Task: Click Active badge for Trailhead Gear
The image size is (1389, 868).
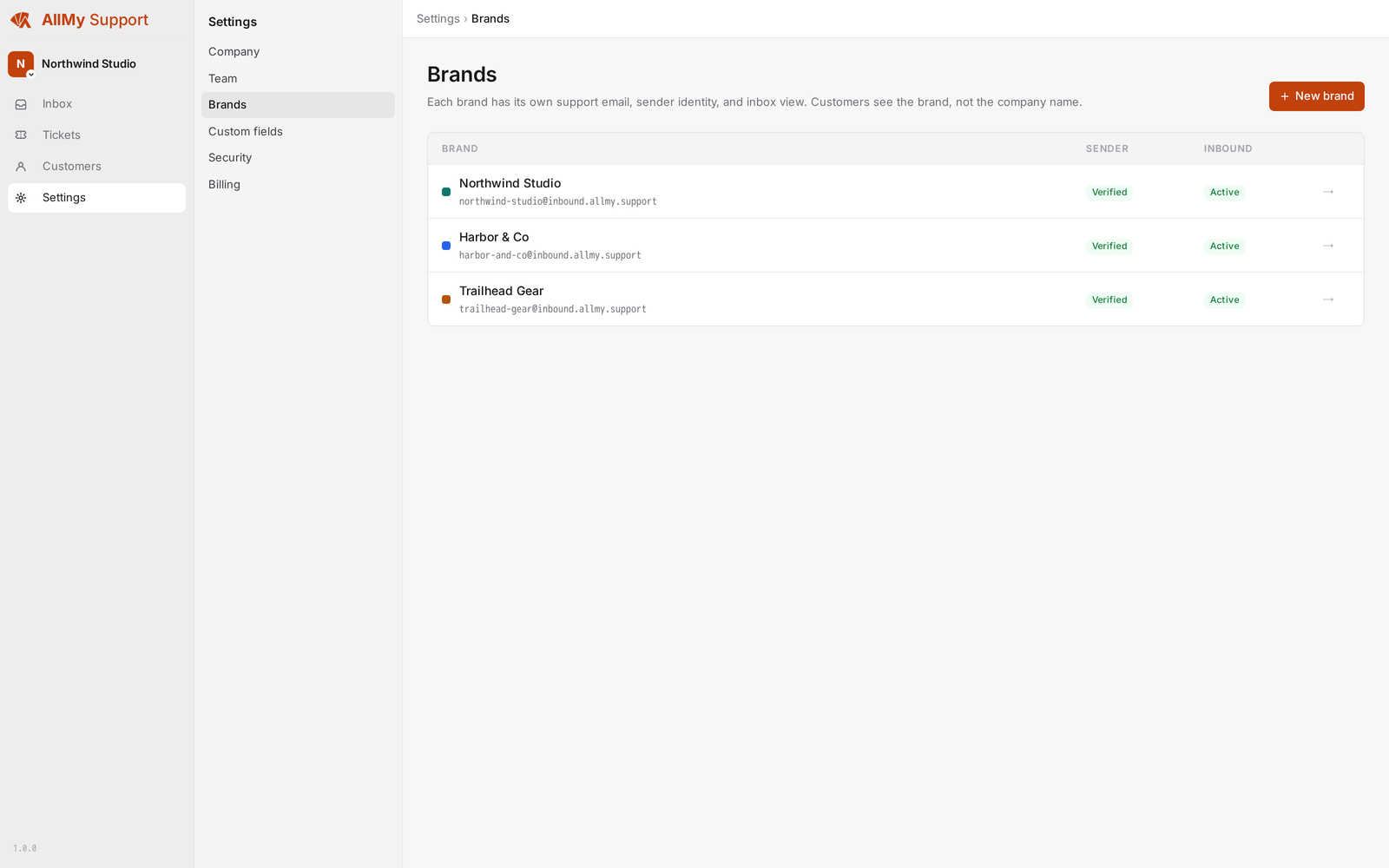Action: click(x=1225, y=300)
